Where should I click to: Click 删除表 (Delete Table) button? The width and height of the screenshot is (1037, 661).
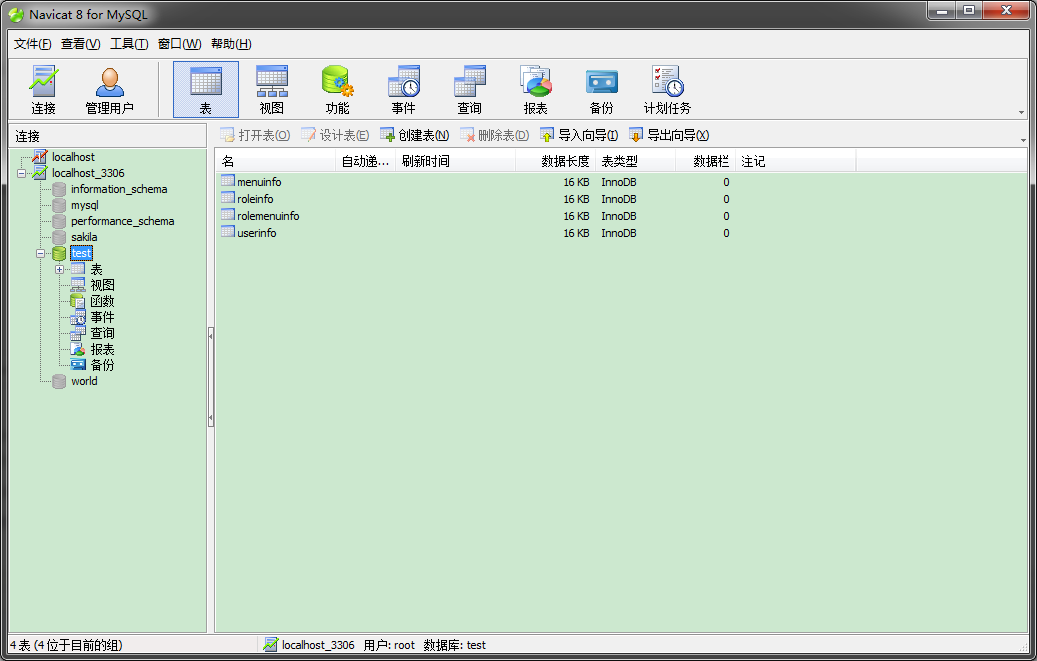coord(495,135)
